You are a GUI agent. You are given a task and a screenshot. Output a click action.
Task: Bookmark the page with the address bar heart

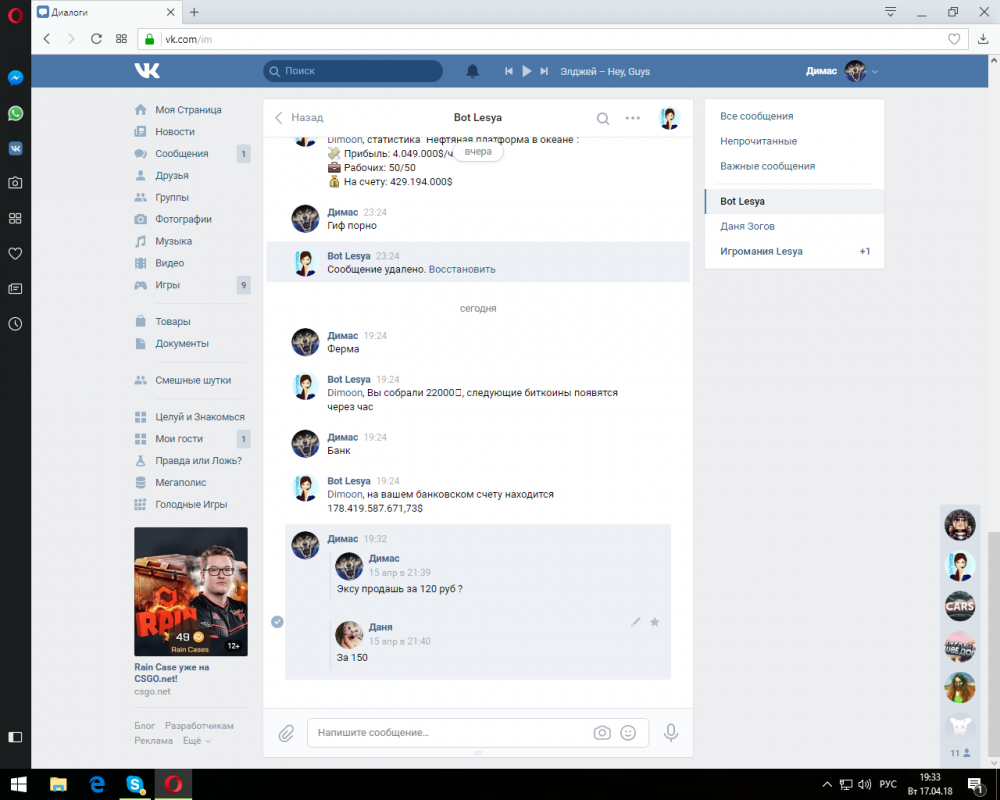(954, 38)
